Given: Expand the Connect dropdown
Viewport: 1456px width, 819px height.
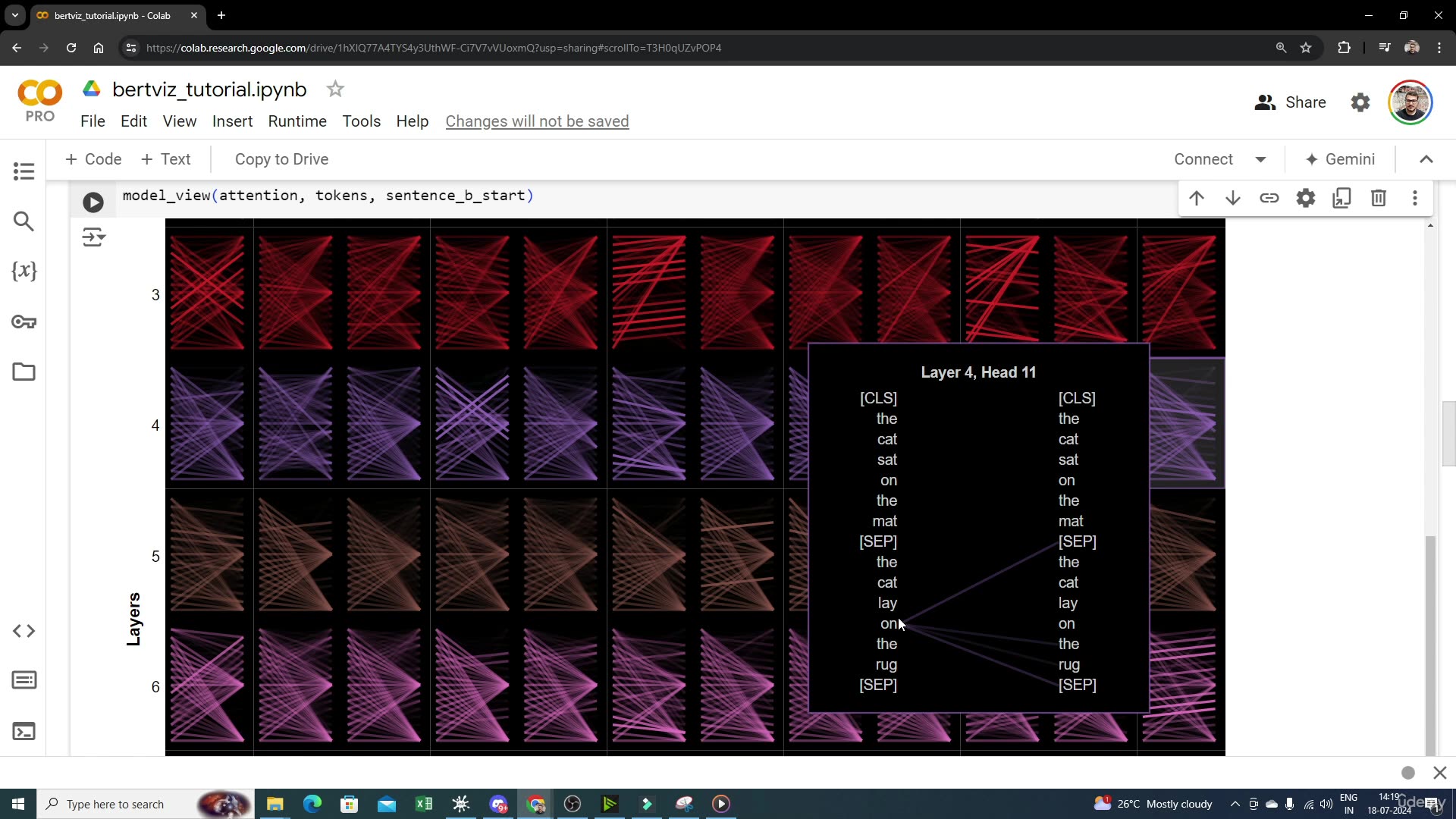Looking at the screenshot, I should tap(1261, 159).
